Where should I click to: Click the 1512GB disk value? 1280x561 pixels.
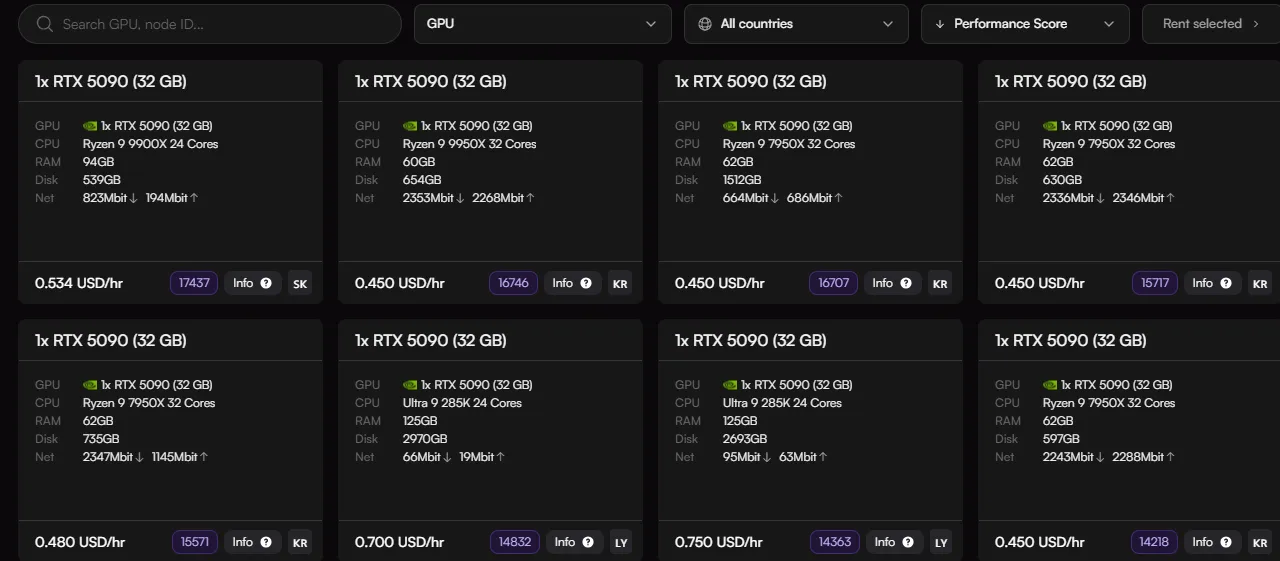(742, 180)
